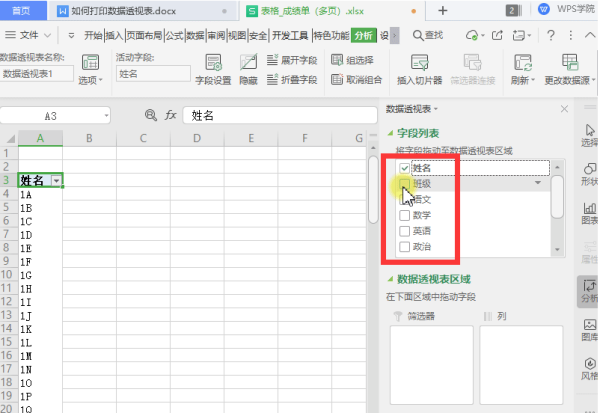Close the 数据透视表 side panel
The height and width of the screenshot is (413, 600).
pos(564,109)
